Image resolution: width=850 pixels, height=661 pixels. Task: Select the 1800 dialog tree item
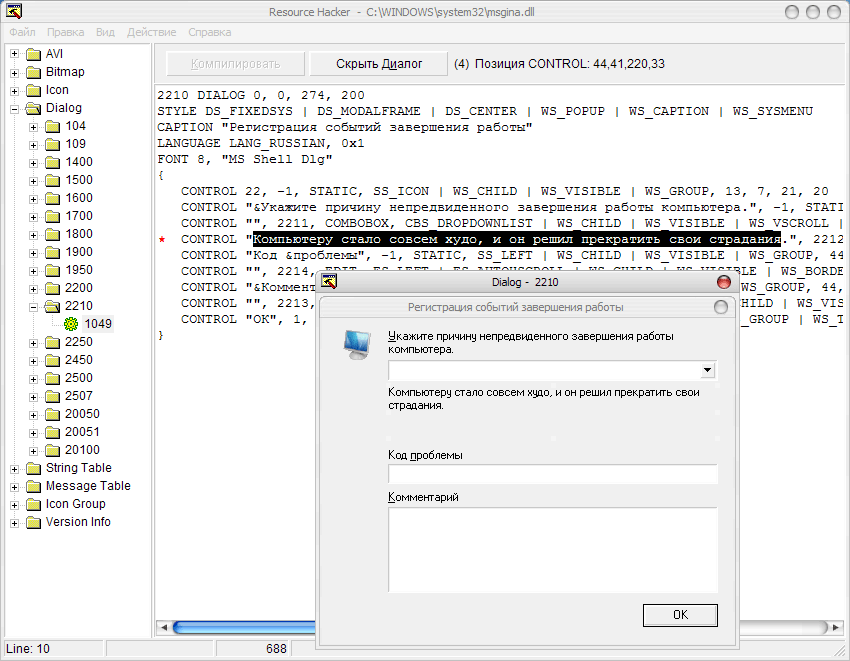[79, 234]
